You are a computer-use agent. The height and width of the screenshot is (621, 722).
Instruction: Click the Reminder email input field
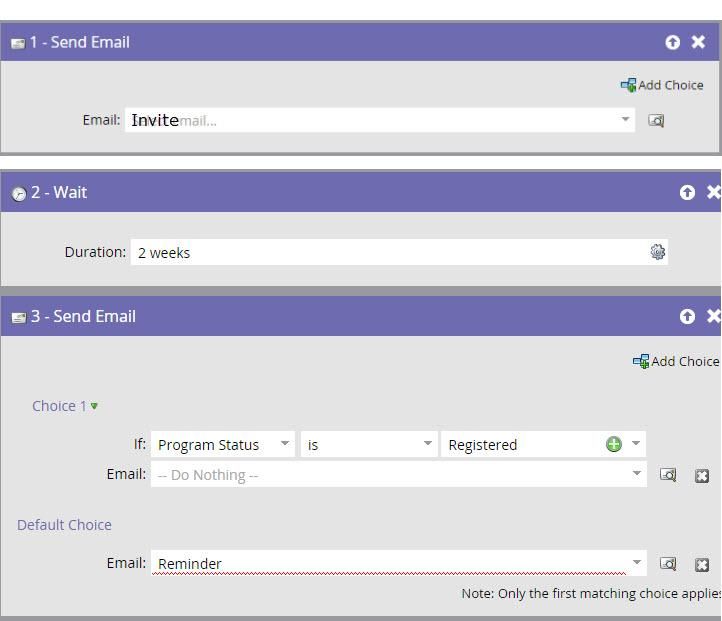point(390,563)
